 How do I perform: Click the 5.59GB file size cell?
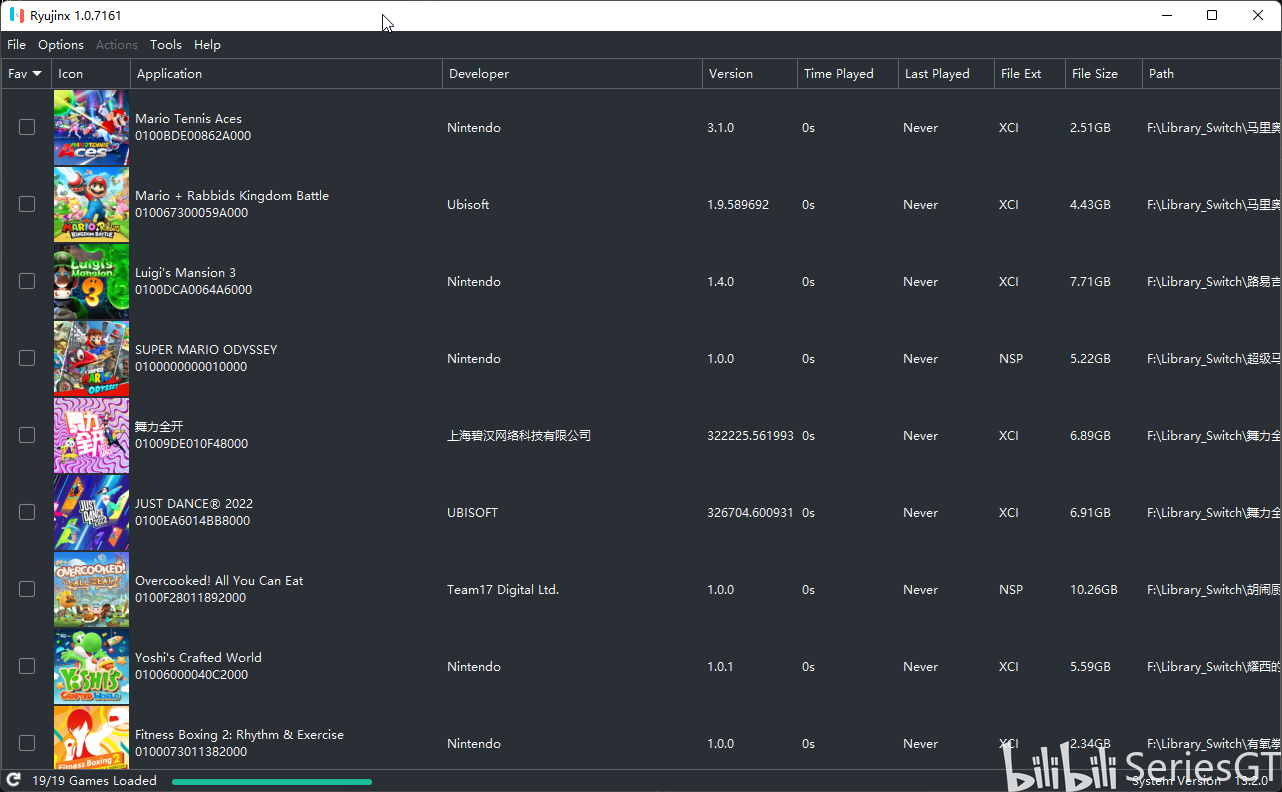1090,667
